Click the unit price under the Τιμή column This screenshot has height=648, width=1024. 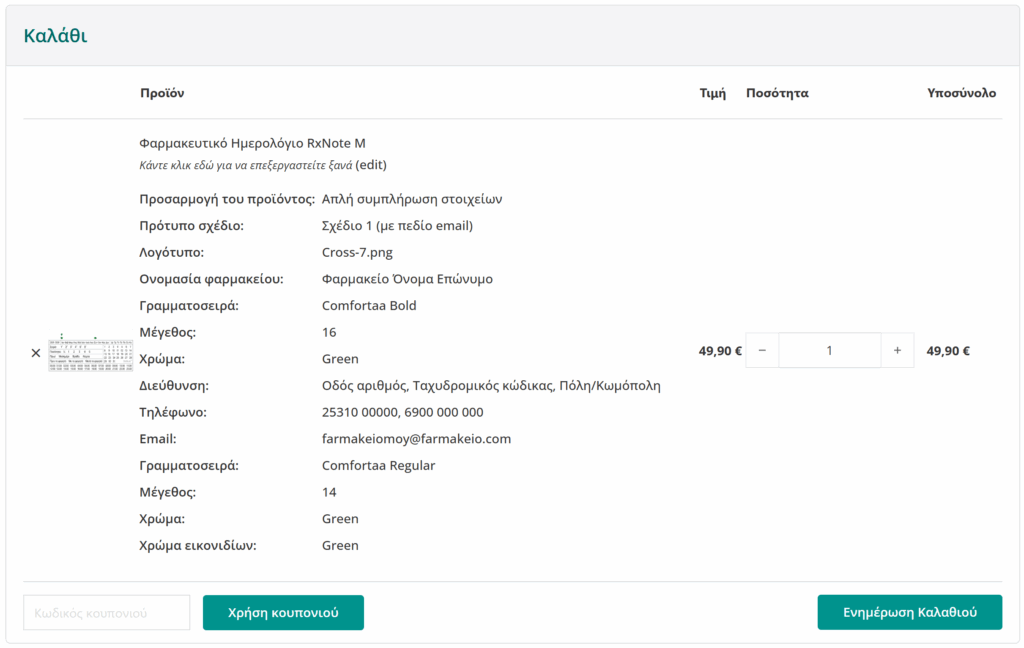(x=720, y=351)
